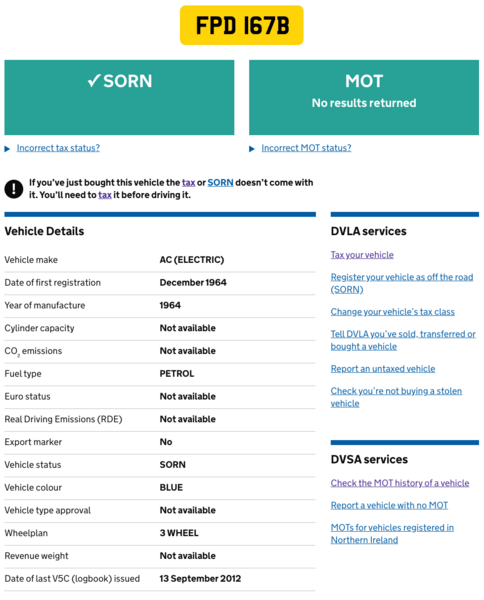
Task: Select the MOT No results returned panel
Action: (364, 97)
